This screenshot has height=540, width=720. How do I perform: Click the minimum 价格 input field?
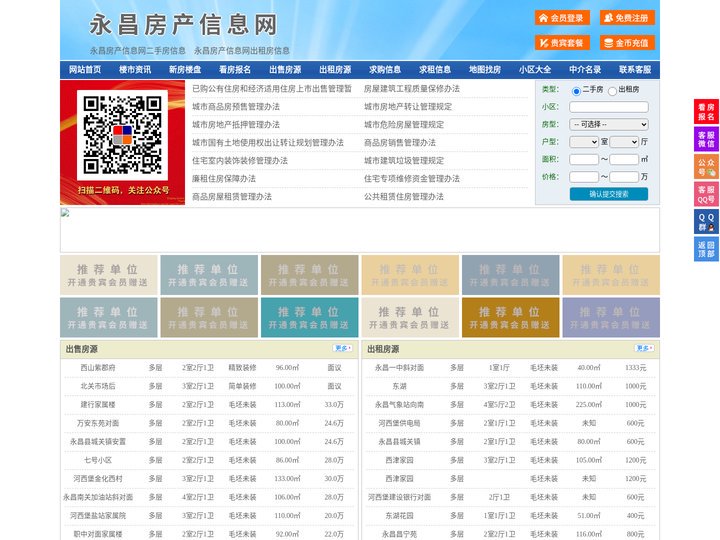pyautogui.click(x=584, y=177)
